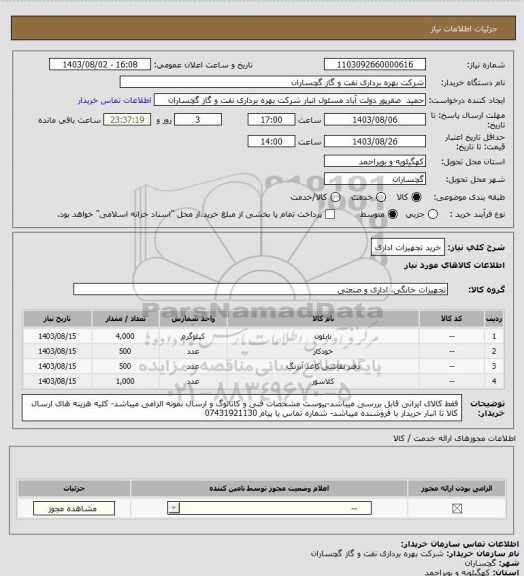
Task: Click the deadline time field 17:00
Action: (x=272, y=120)
